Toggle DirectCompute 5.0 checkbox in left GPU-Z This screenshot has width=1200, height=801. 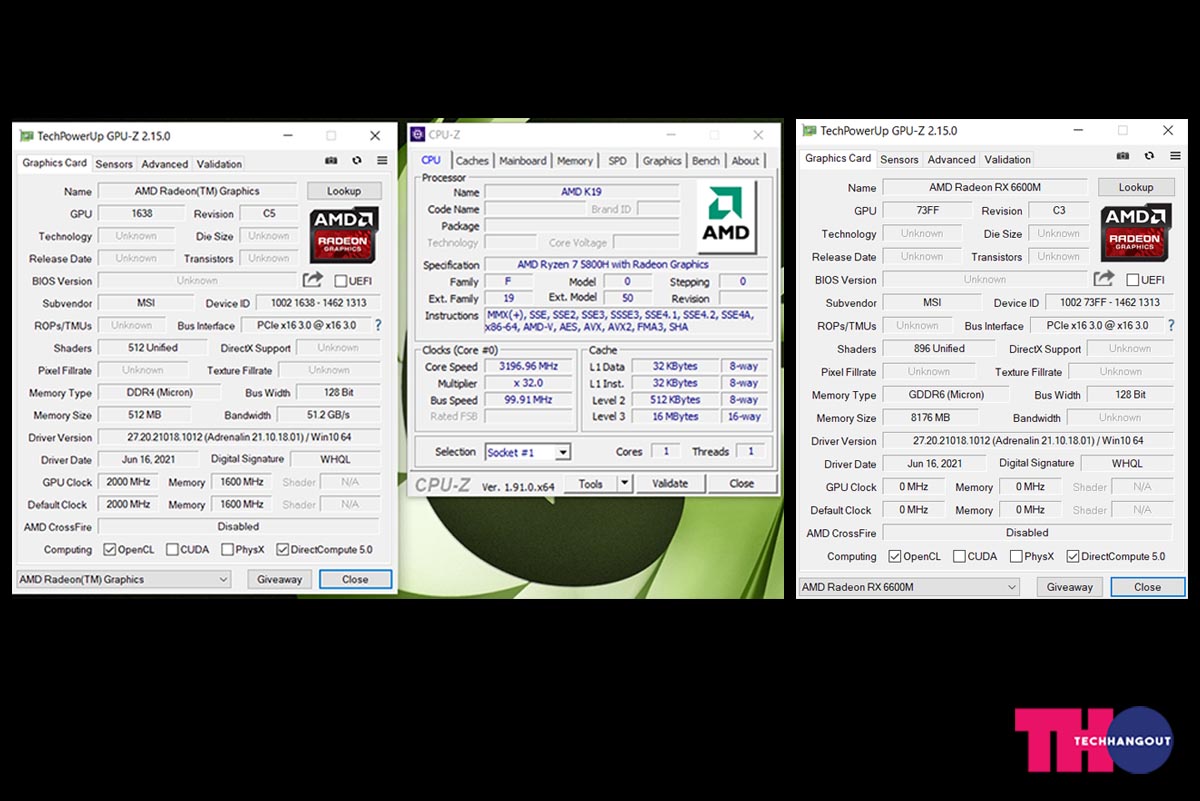(x=283, y=549)
